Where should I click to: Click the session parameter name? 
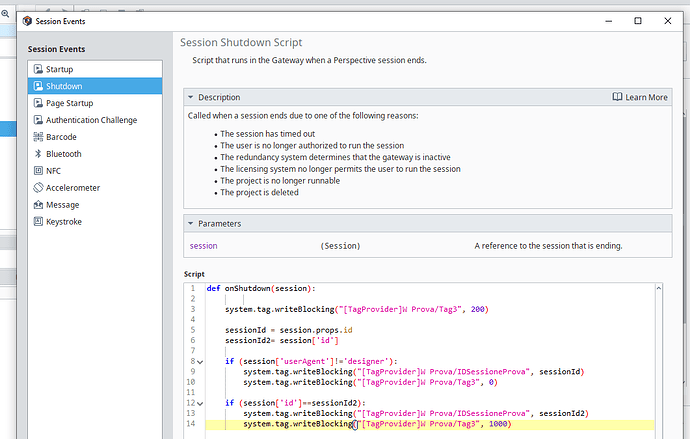(203, 246)
